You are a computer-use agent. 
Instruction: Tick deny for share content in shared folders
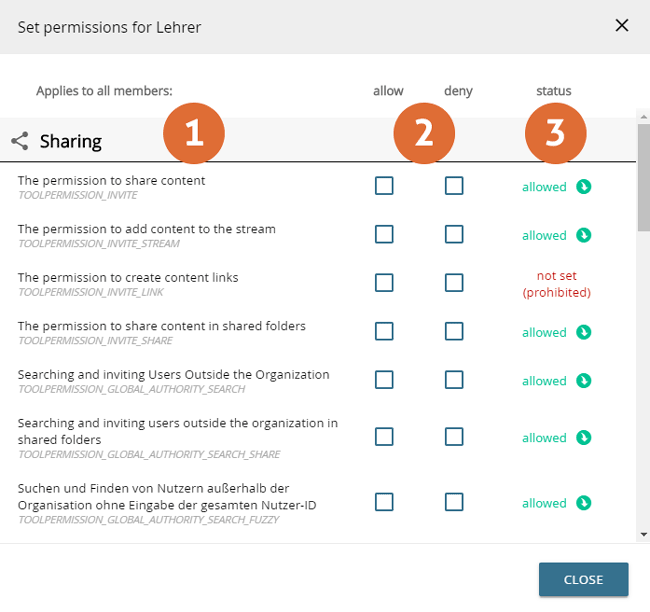454,331
